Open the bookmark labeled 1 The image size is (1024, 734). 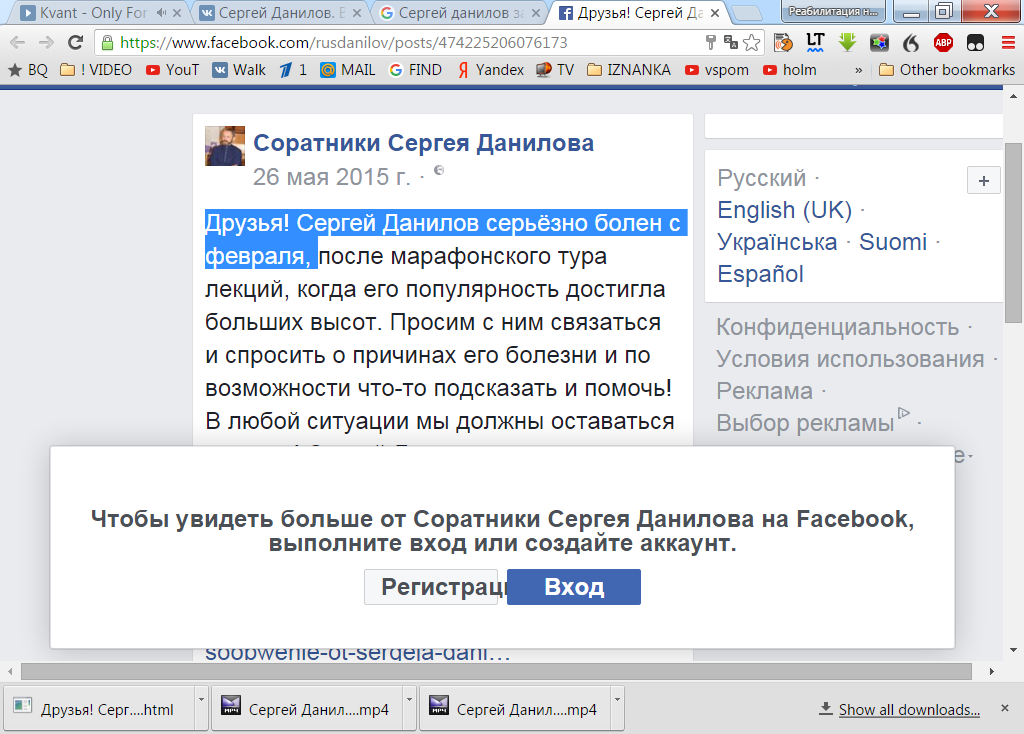(293, 70)
